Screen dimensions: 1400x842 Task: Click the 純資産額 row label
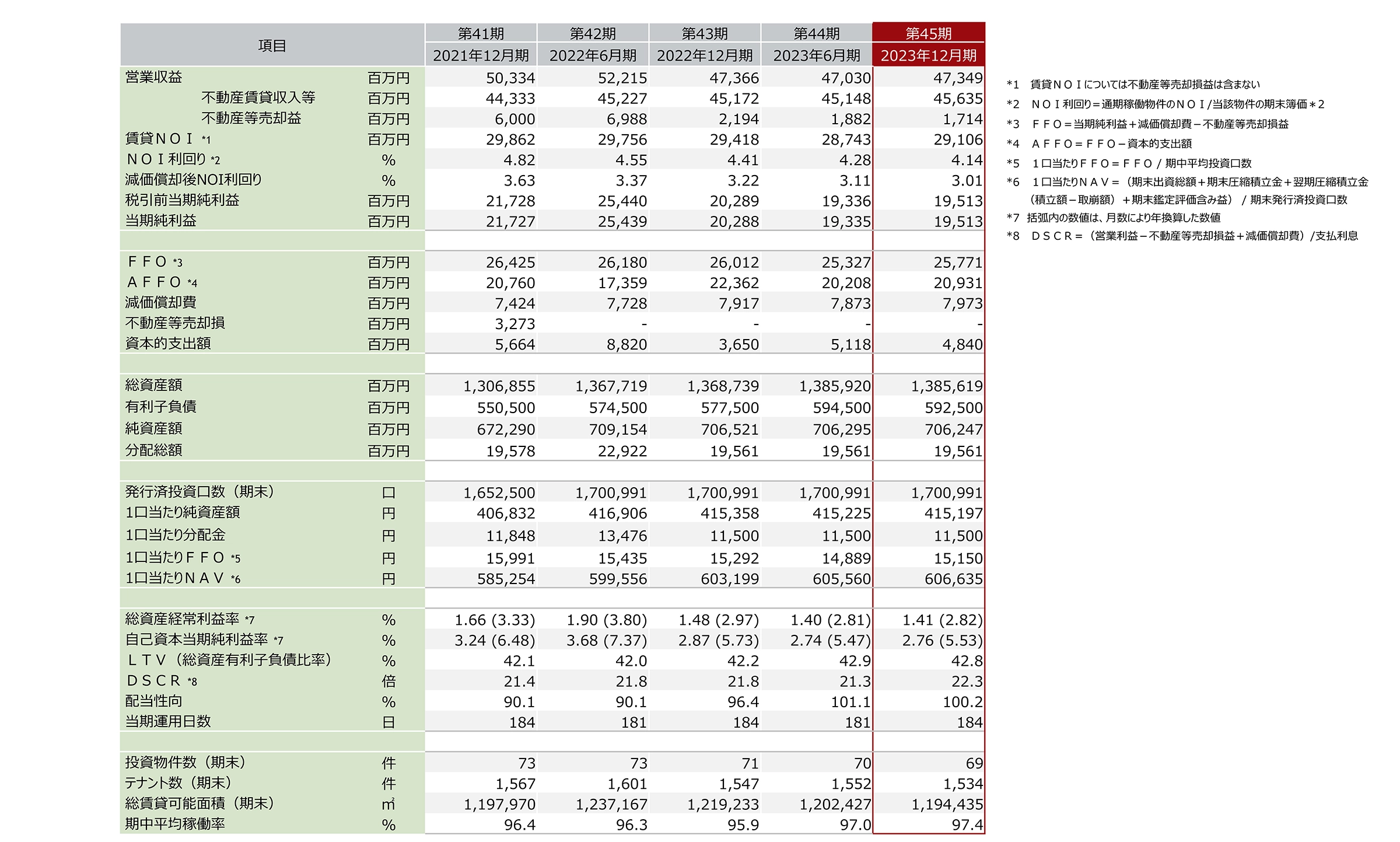(x=153, y=428)
